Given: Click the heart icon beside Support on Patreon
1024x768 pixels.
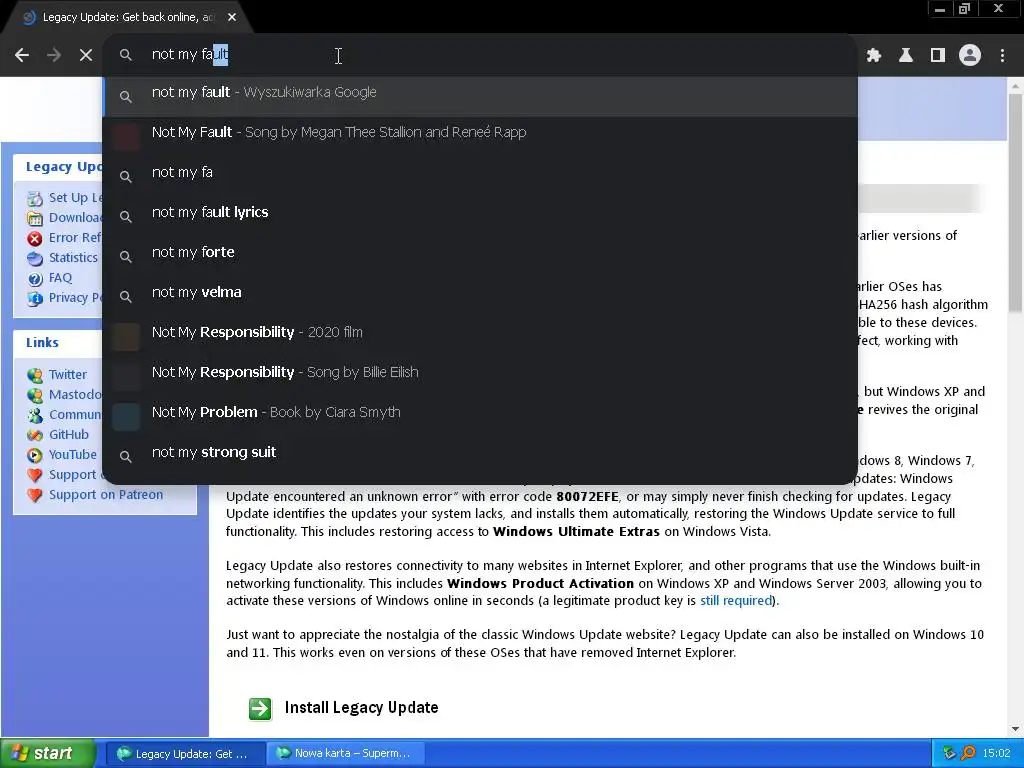Looking at the screenshot, I should pyautogui.click(x=35, y=496).
